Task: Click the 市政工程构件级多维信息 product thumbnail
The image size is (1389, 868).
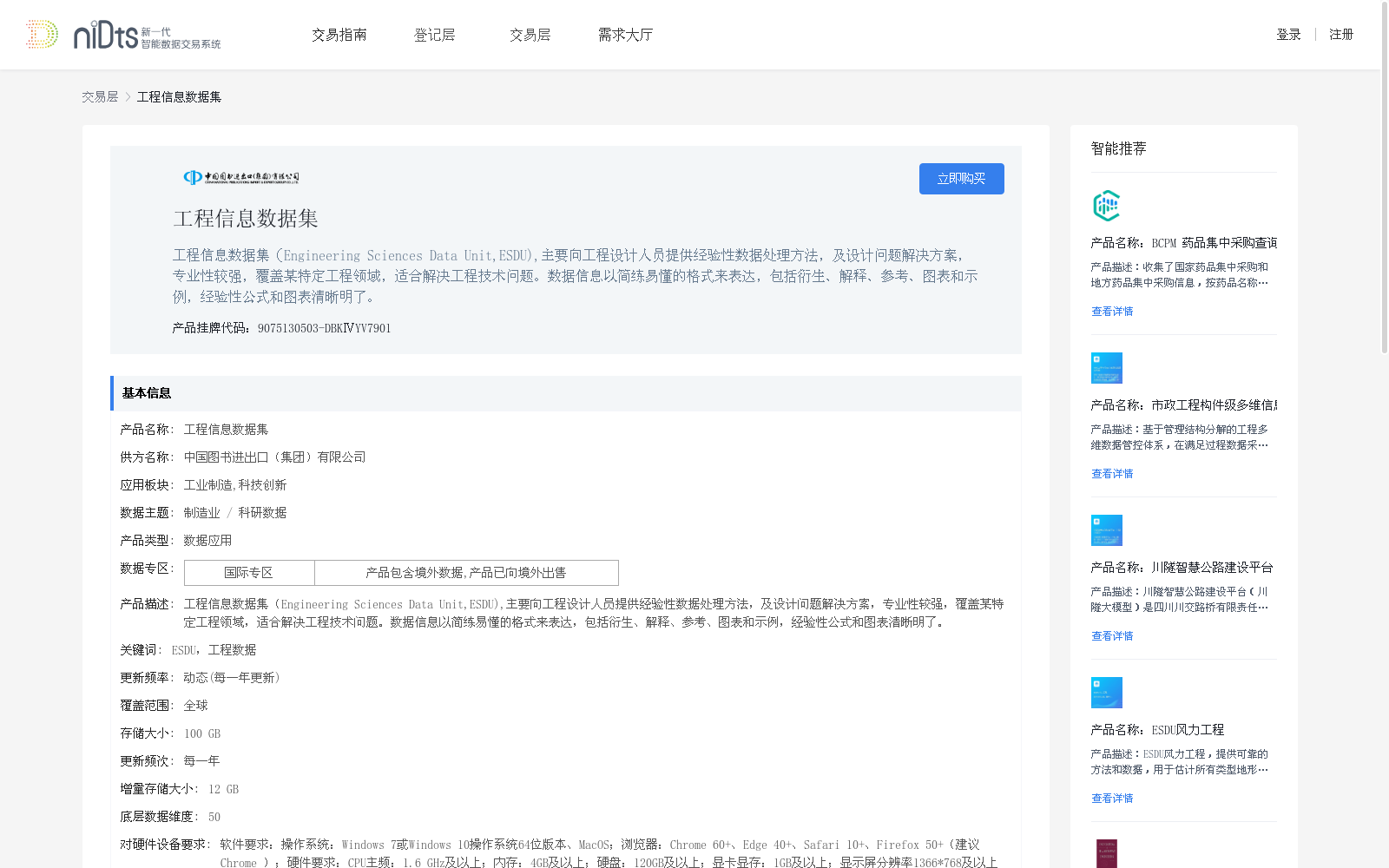Action: [1107, 368]
